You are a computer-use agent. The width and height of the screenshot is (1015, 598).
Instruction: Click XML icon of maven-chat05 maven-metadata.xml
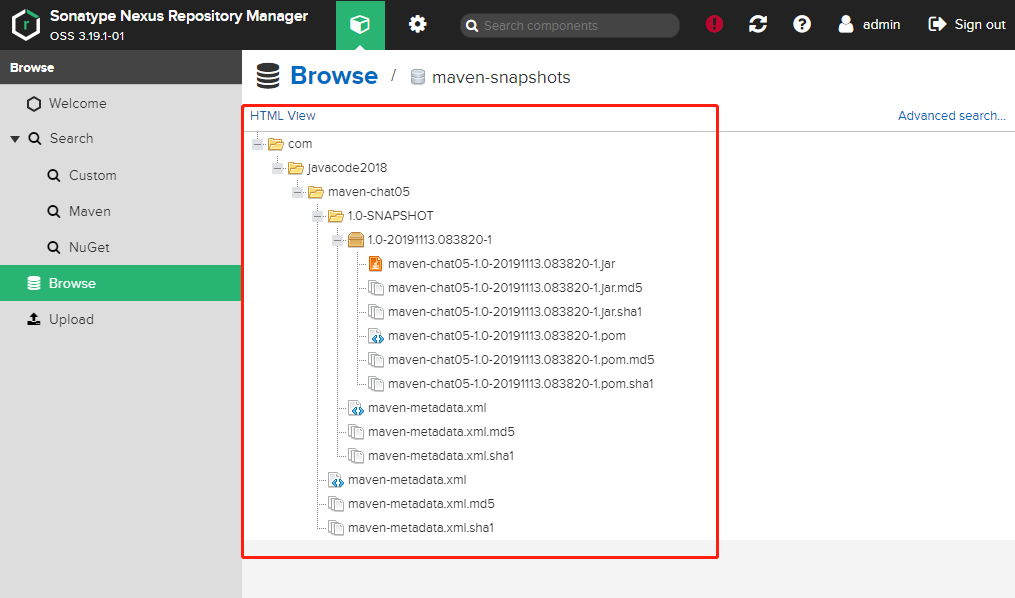335,480
